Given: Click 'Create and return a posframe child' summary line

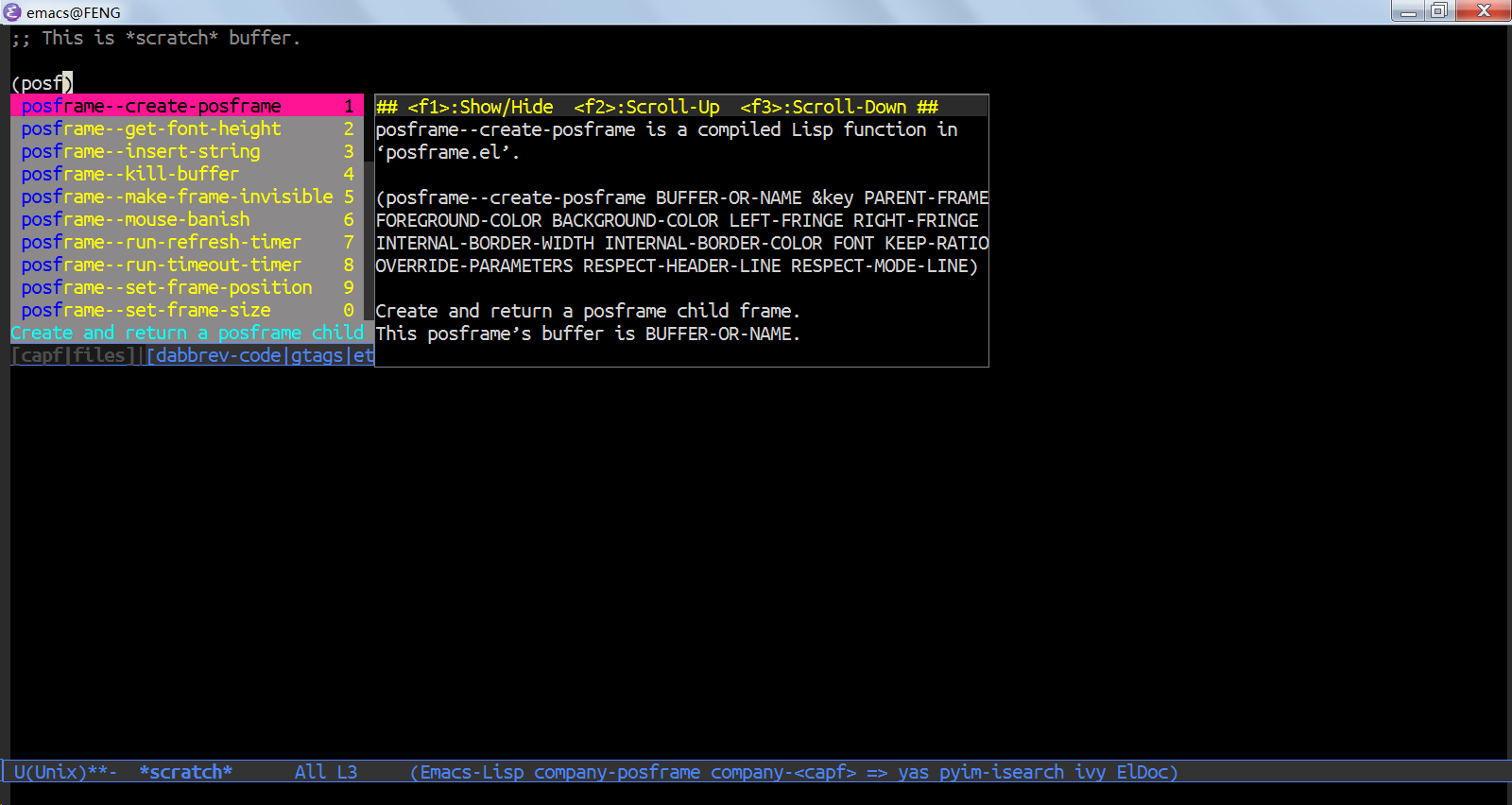Looking at the screenshot, I should [x=187, y=333].
